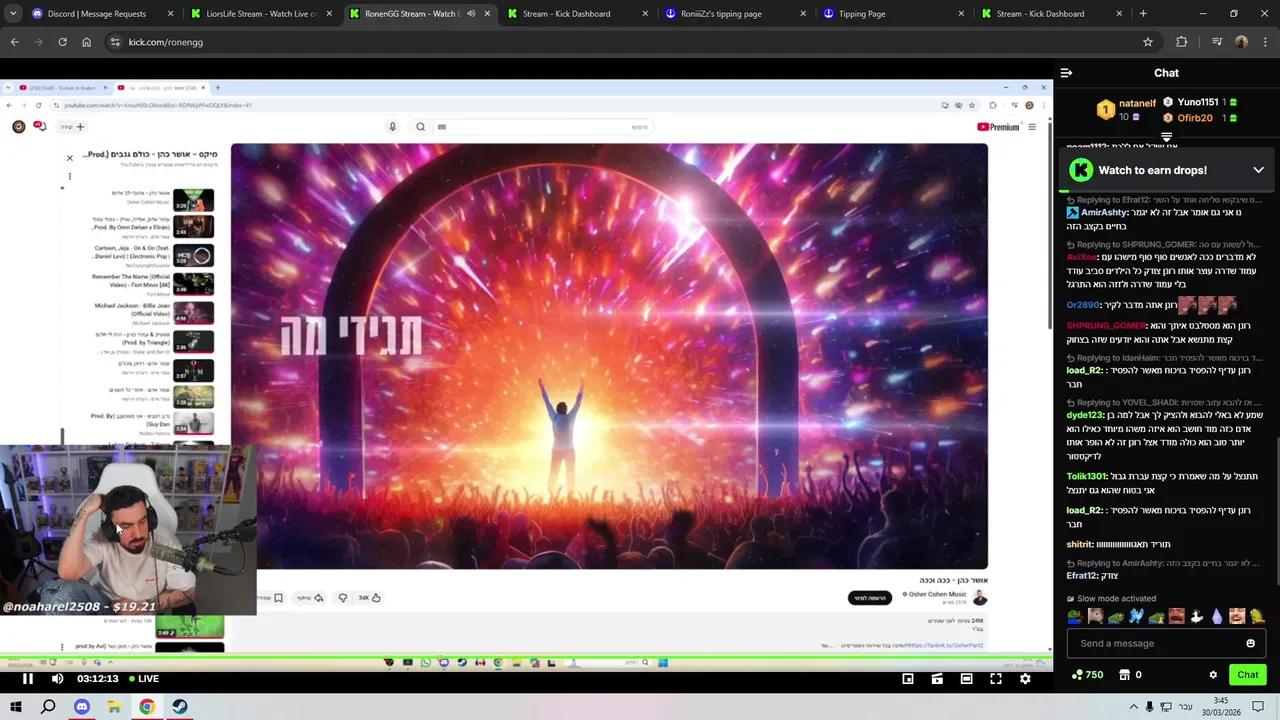Click Tolik1301 username in chat

(x=1087, y=477)
